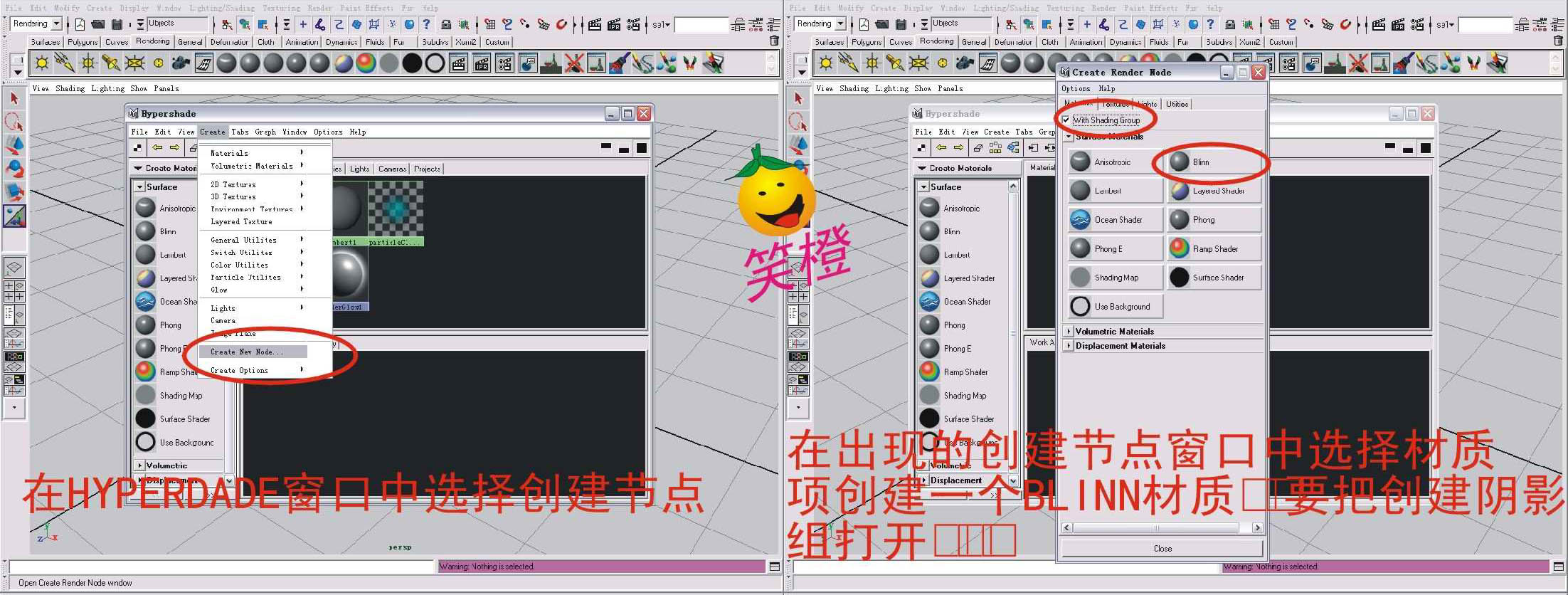Select shaderGlow1 swatch in left Hypershade
The image size is (1568, 595).
pos(349,279)
